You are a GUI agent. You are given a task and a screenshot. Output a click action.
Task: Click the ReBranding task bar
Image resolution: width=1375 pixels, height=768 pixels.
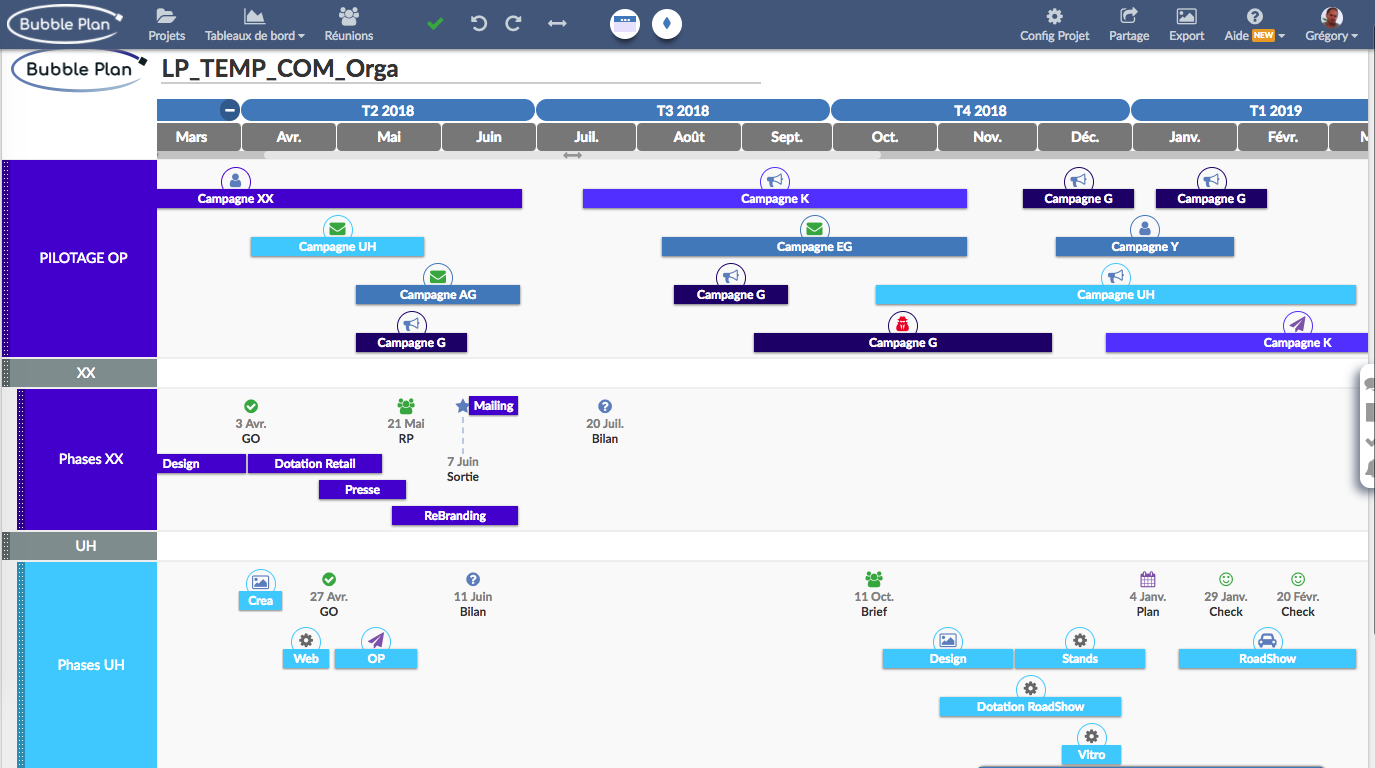pyautogui.click(x=455, y=516)
